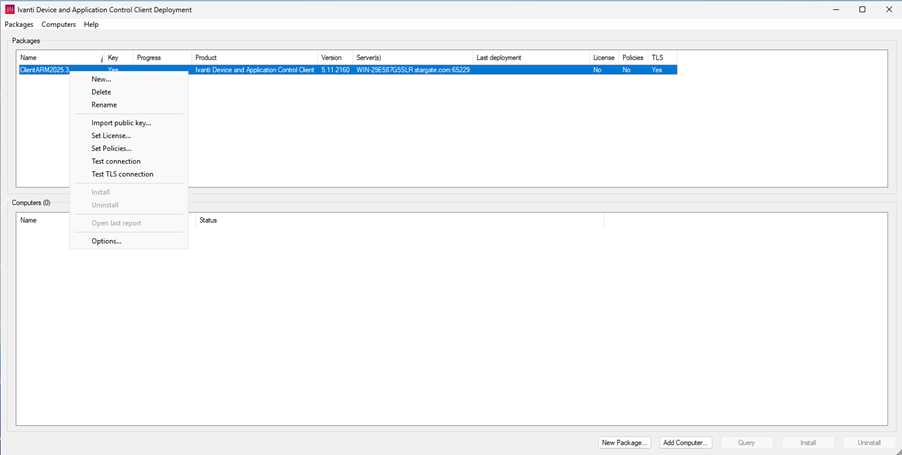Click the Server(s) column header
The image size is (902, 455).
coord(412,58)
